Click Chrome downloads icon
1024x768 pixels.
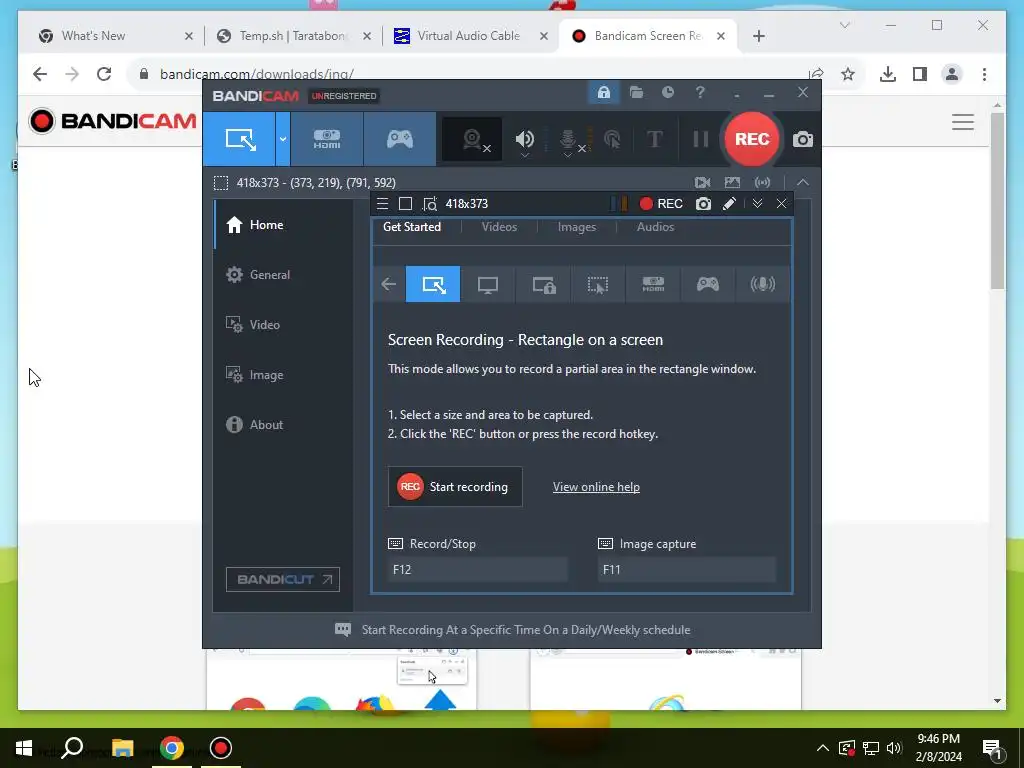pyautogui.click(x=888, y=74)
